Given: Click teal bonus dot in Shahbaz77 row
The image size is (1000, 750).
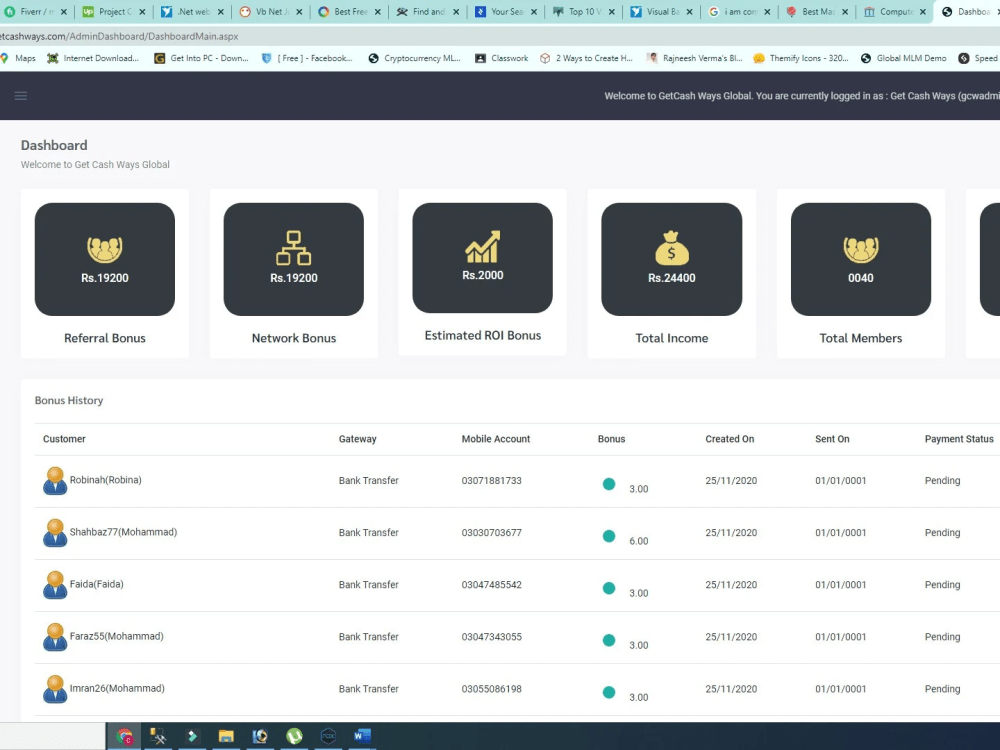Looking at the screenshot, I should [609, 536].
